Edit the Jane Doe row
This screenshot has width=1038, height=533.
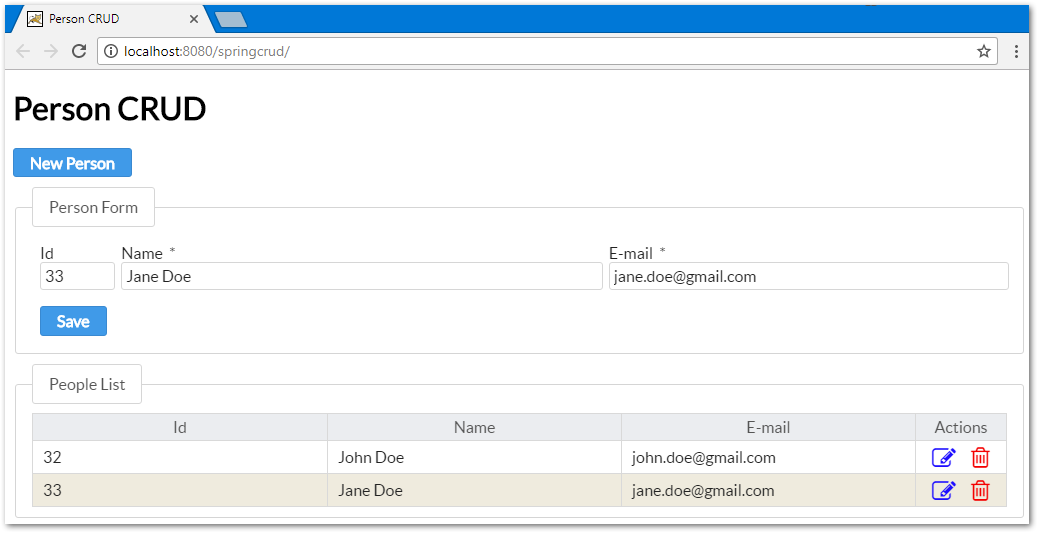click(x=943, y=491)
